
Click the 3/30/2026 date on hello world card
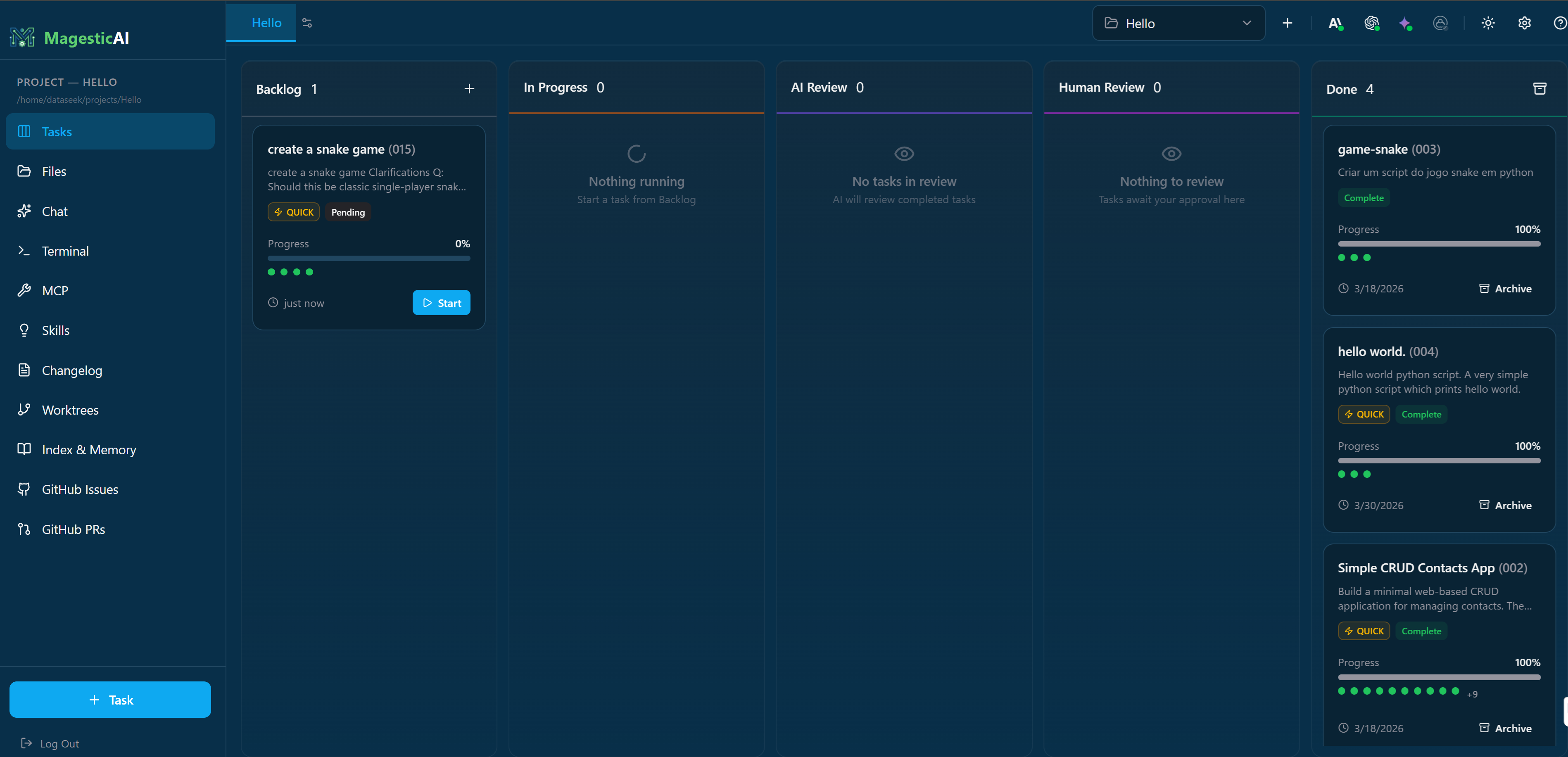[x=1379, y=505]
